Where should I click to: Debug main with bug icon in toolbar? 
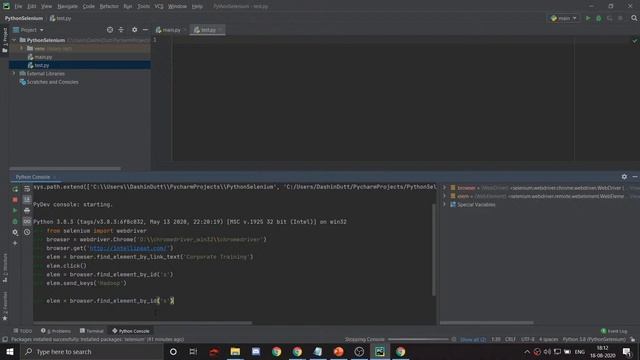(599, 18)
